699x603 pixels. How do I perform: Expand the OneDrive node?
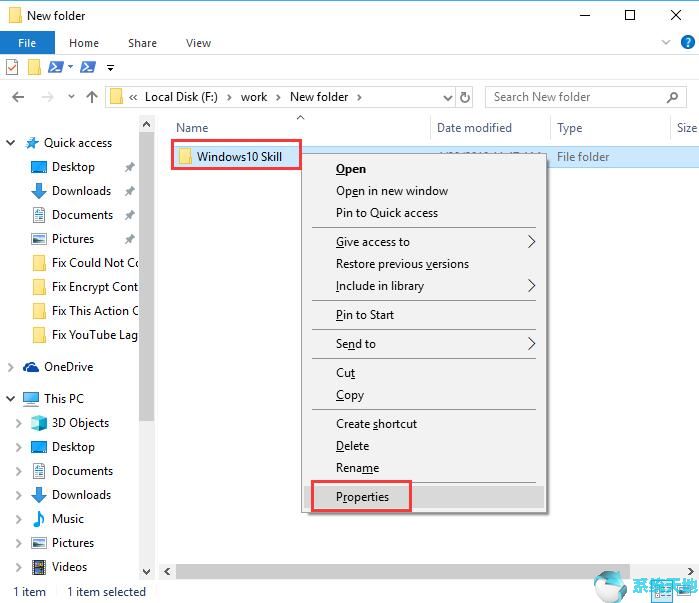coord(11,367)
